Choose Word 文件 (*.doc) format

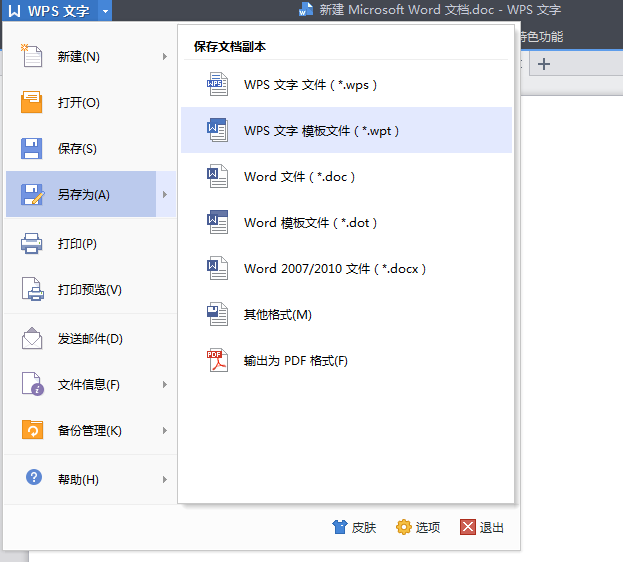point(299,177)
